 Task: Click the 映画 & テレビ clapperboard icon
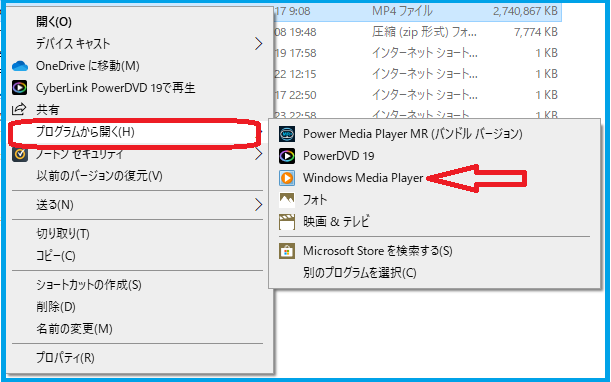[287, 222]
